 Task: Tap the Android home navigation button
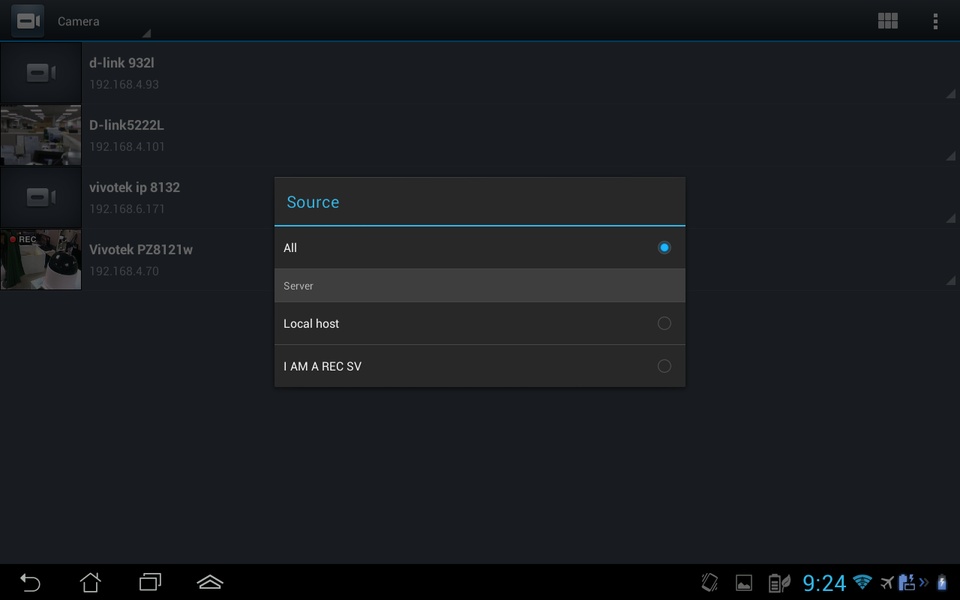pyautogui.click(x=91, y=582)
